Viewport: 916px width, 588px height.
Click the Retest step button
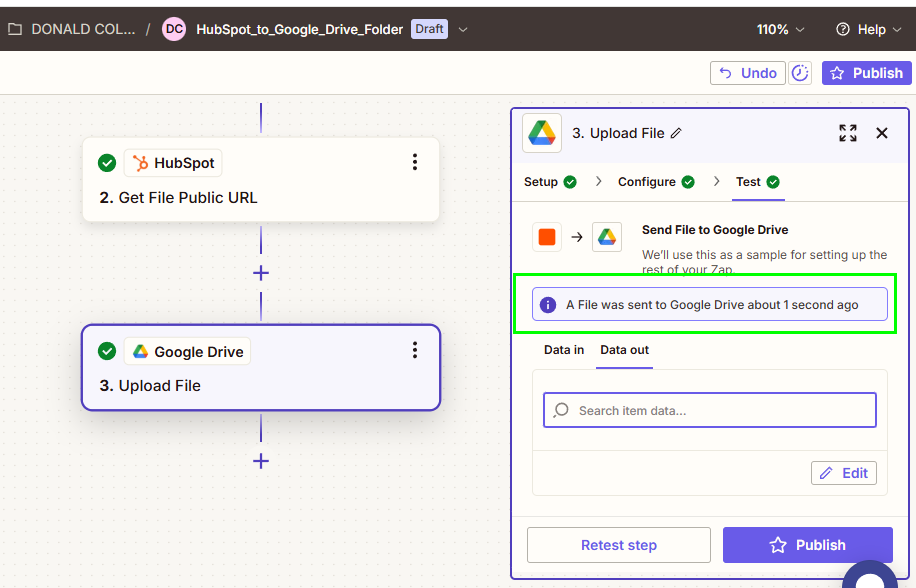[619, 545]
